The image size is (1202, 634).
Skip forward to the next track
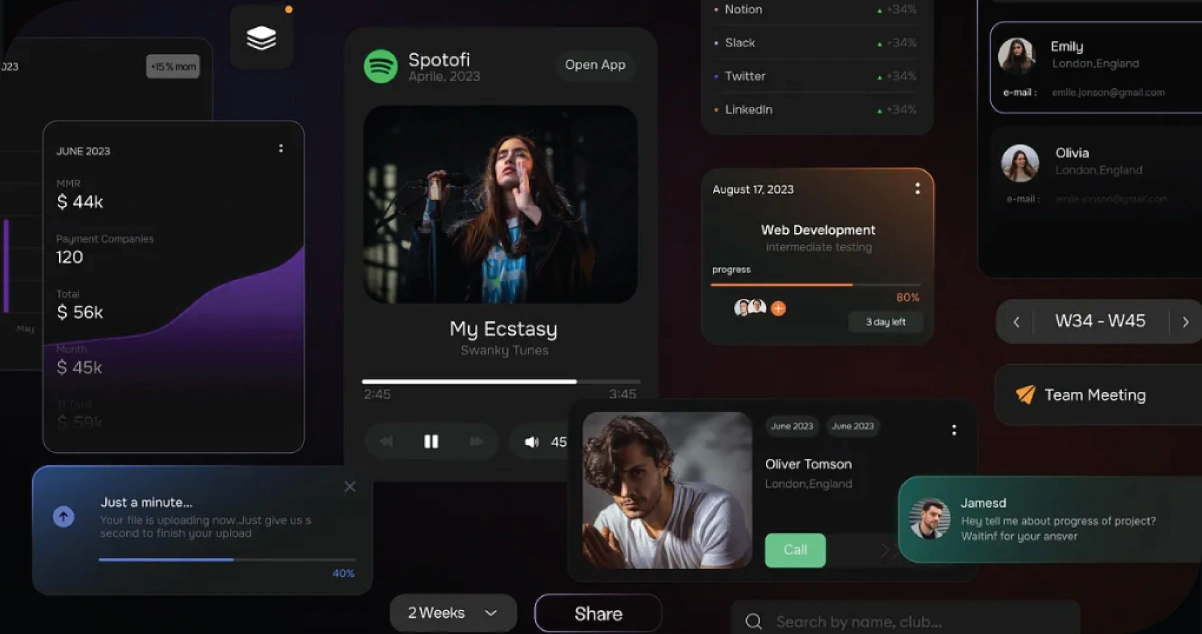coord(477,441)
